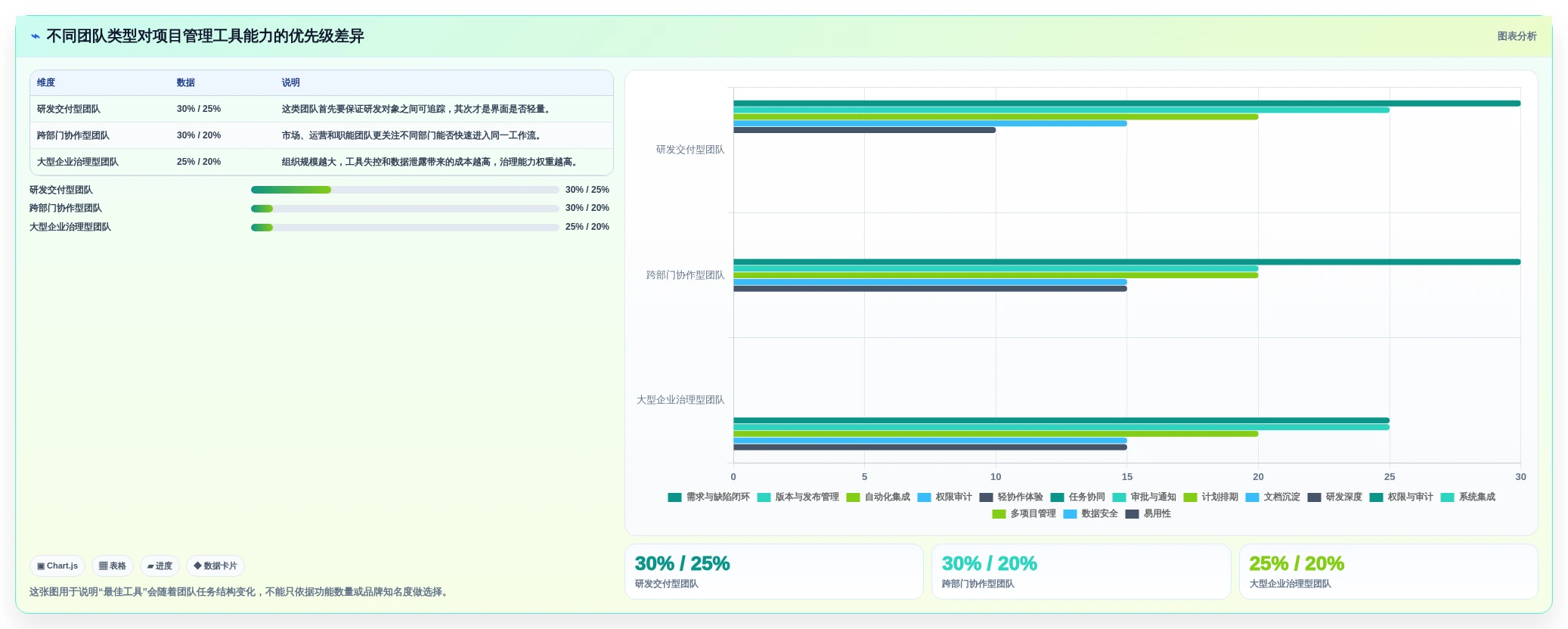Viewport: 1568px width, 629px height.
Task: Click the 表格 tag chip
Action: point(113,565)
